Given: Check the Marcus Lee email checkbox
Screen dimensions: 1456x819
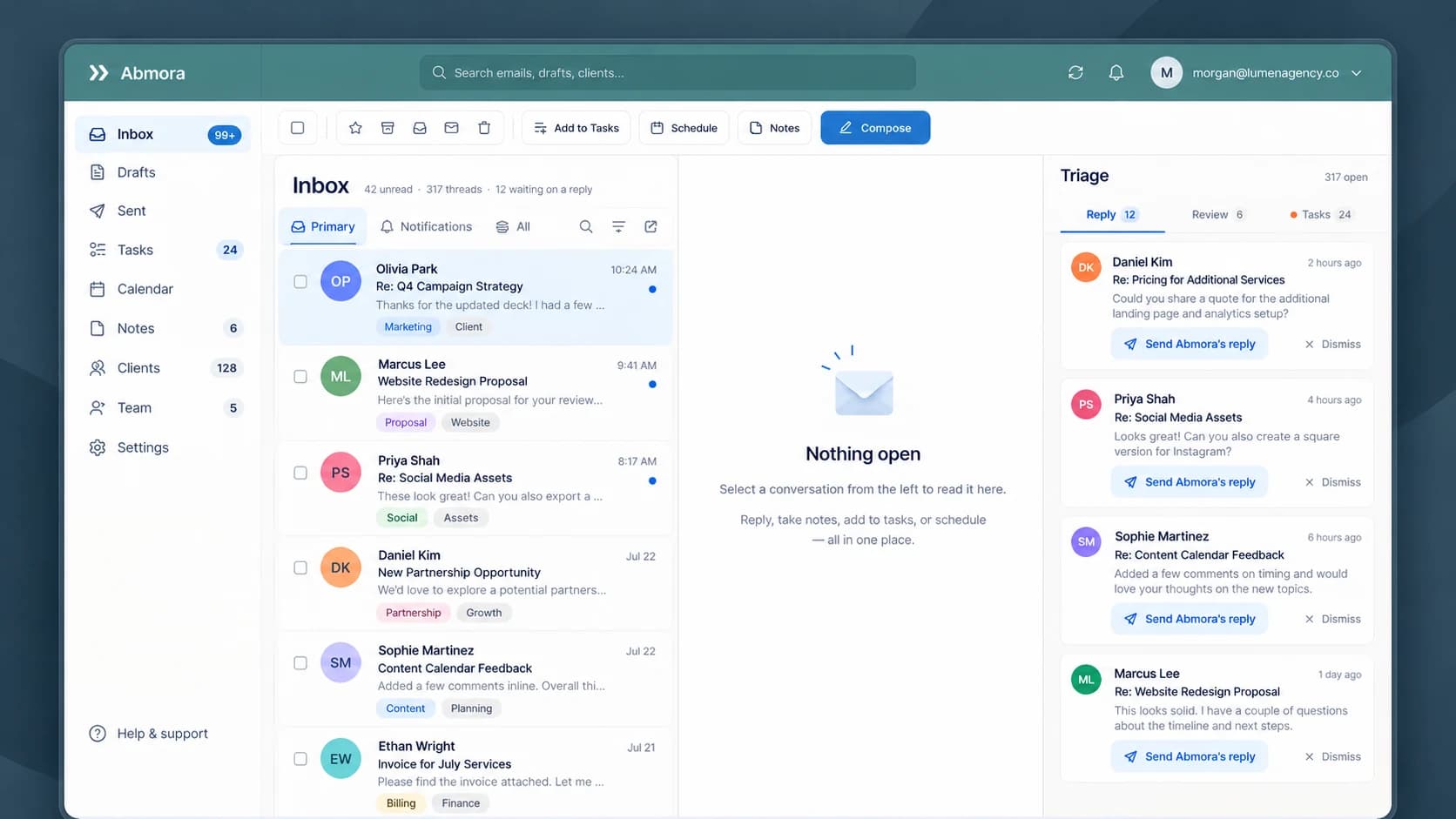Looking at the screenshot, I should tap(300, 377).
